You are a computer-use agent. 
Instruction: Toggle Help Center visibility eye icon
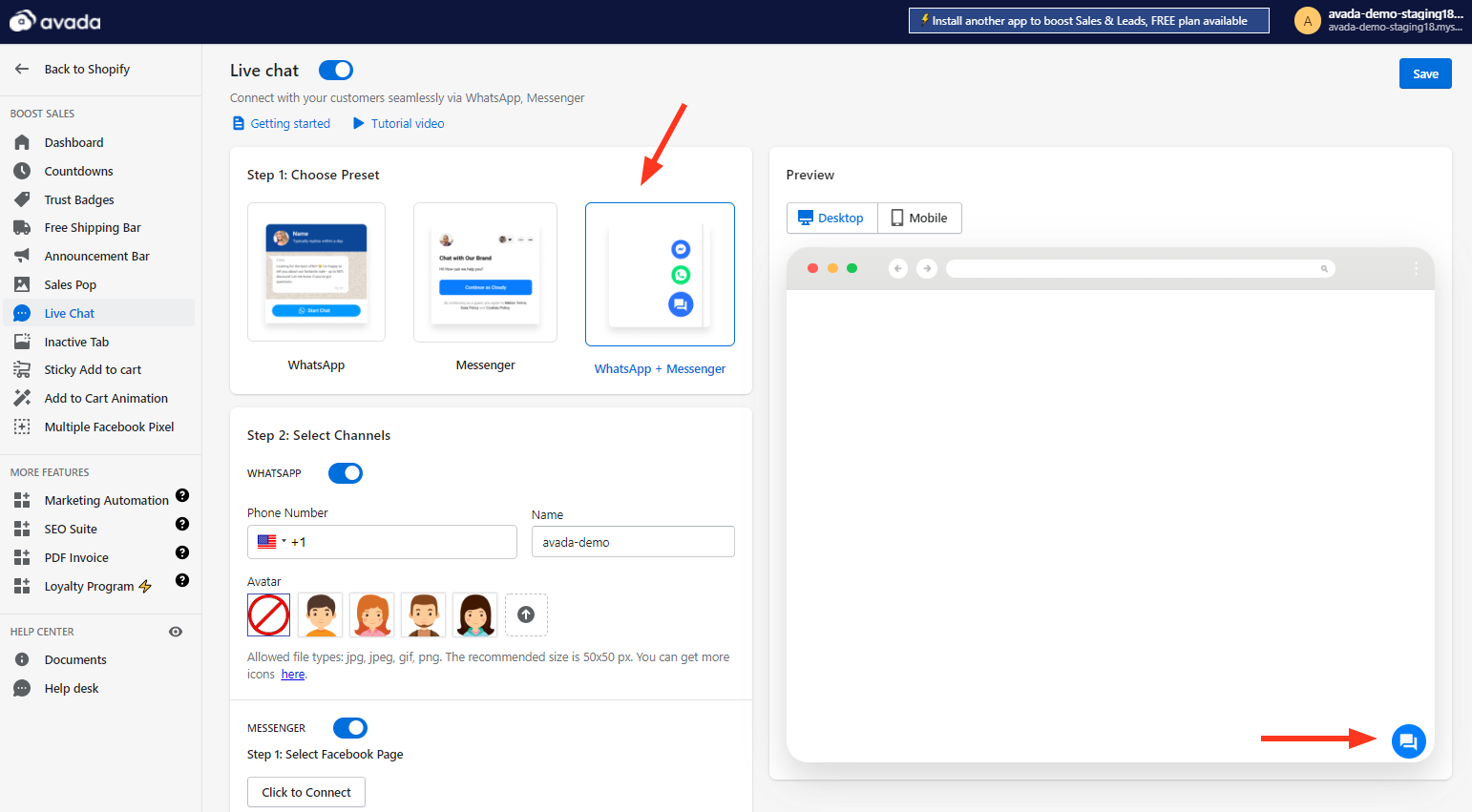(x=176, y=632)
